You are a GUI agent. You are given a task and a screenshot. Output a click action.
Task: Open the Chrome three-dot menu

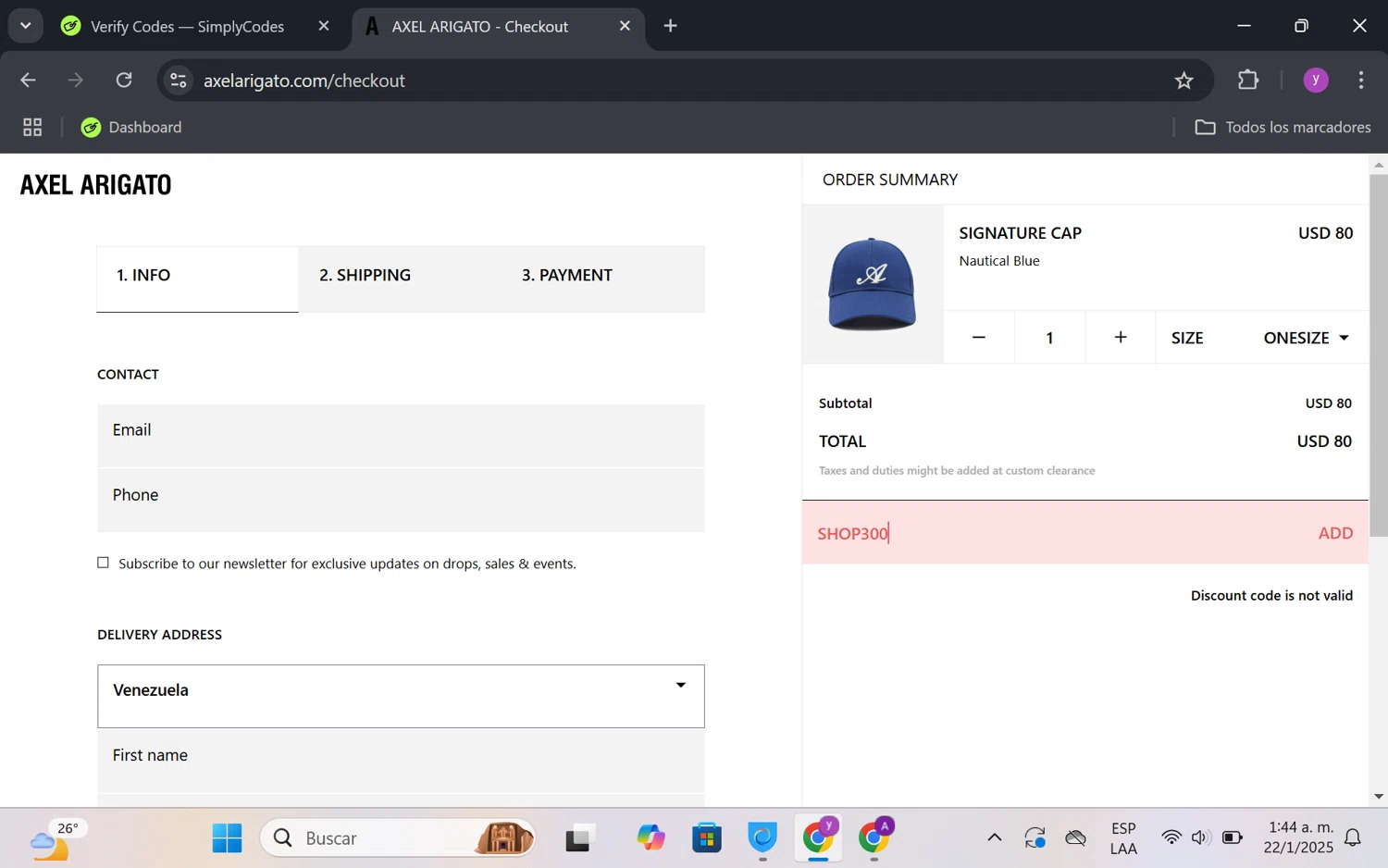pos(1360,81)
